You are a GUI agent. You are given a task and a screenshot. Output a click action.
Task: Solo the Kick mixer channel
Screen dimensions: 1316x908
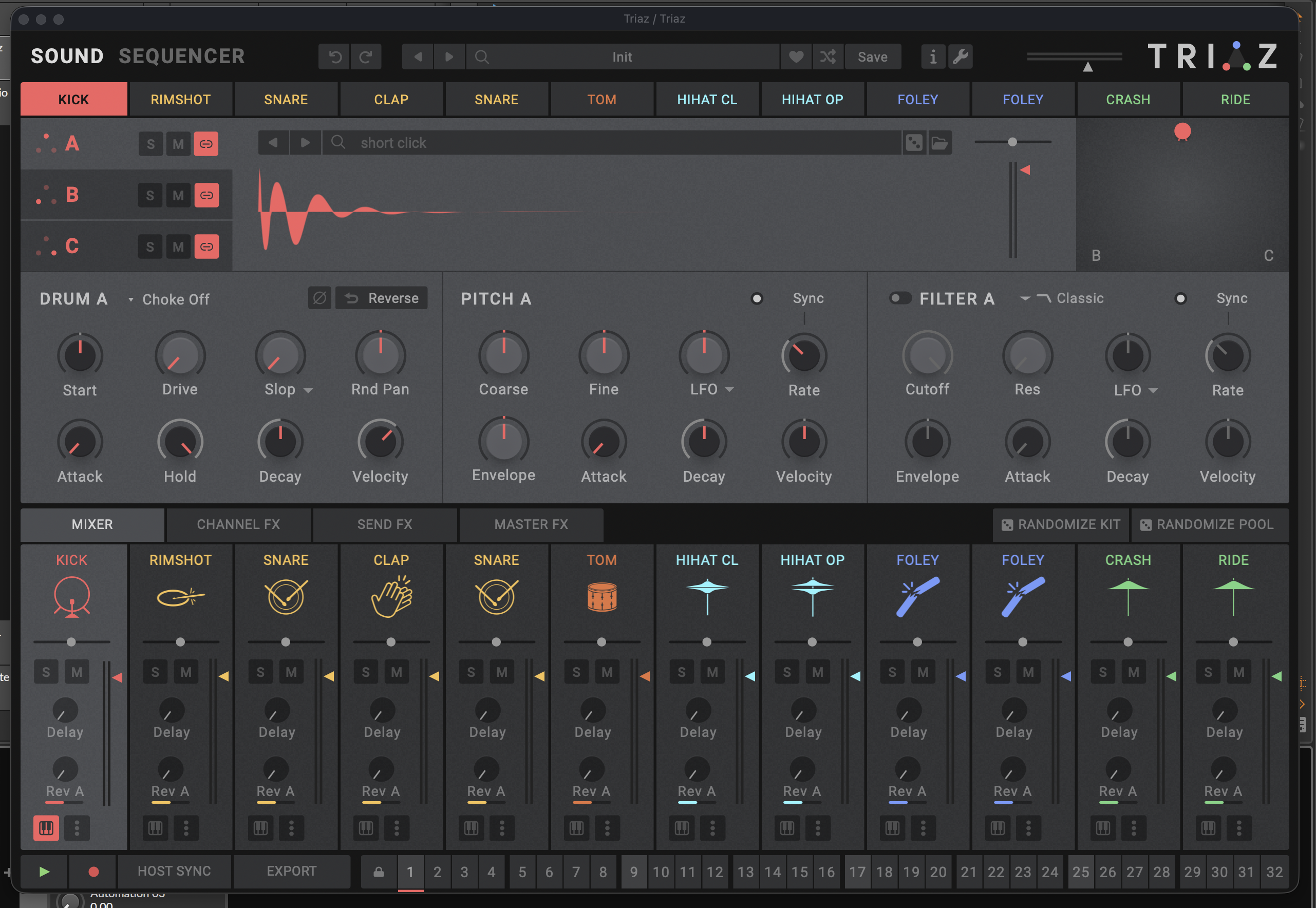pyautogui.click(x=46, y=672)
